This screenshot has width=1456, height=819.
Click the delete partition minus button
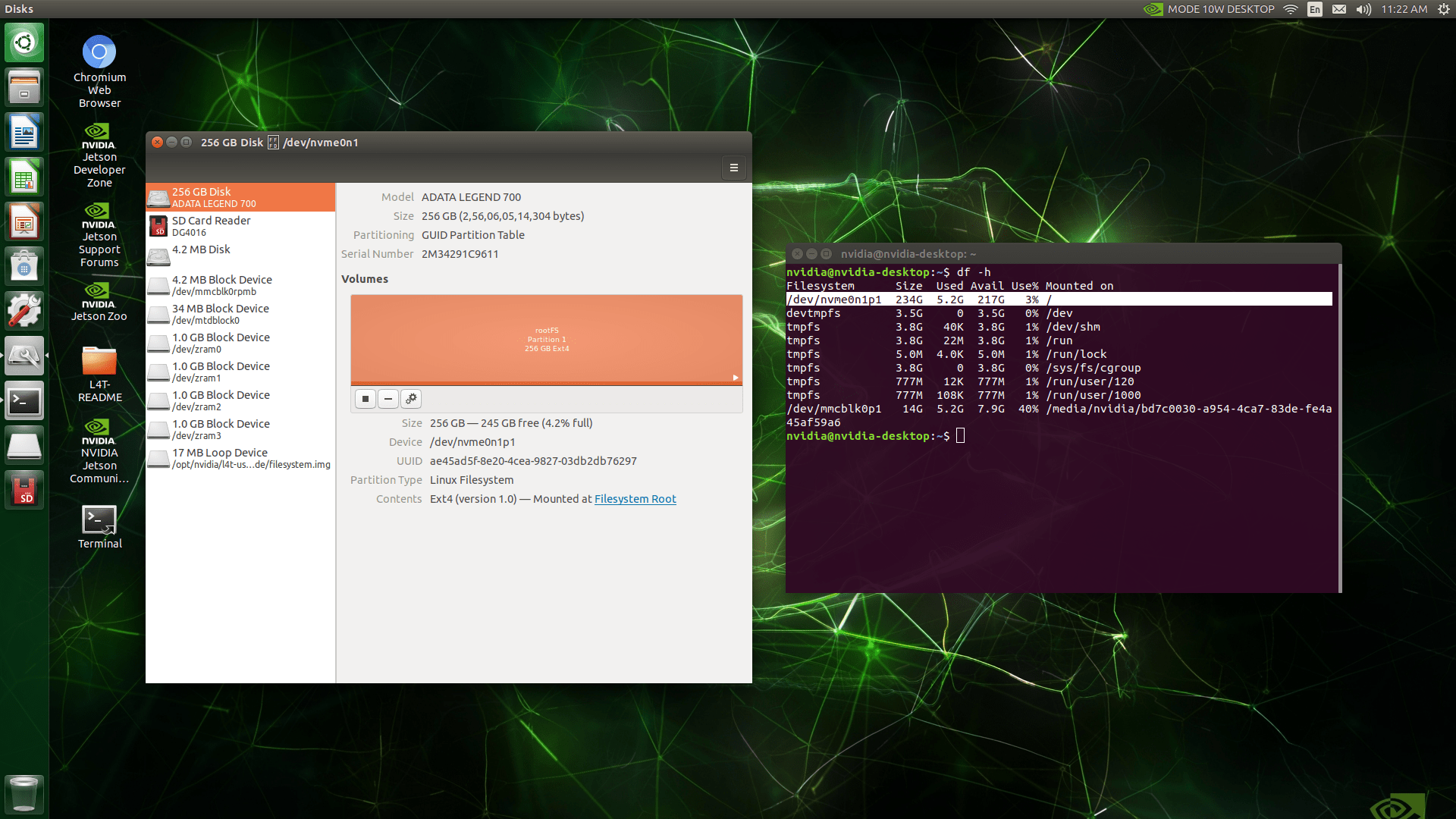pyautogui.click(x=388, y=399)
